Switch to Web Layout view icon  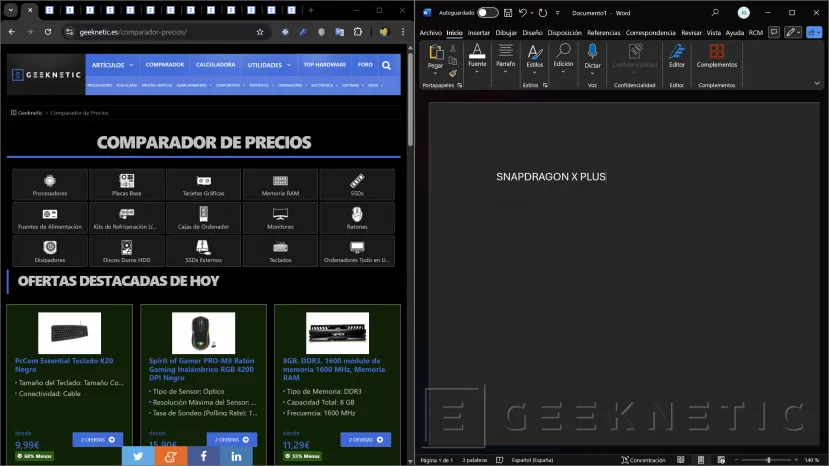(721, 460)
